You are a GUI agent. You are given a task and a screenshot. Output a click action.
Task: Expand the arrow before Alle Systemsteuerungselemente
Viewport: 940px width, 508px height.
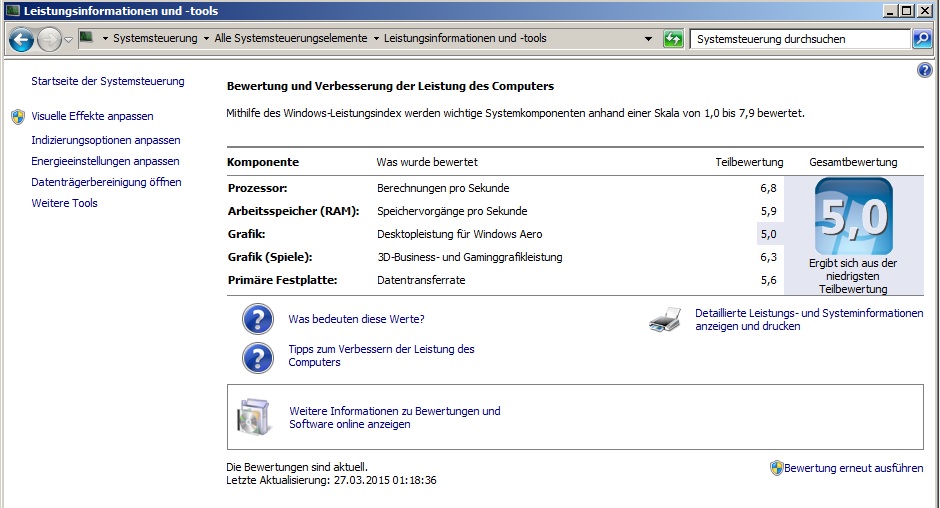click(x=206, y=38)
